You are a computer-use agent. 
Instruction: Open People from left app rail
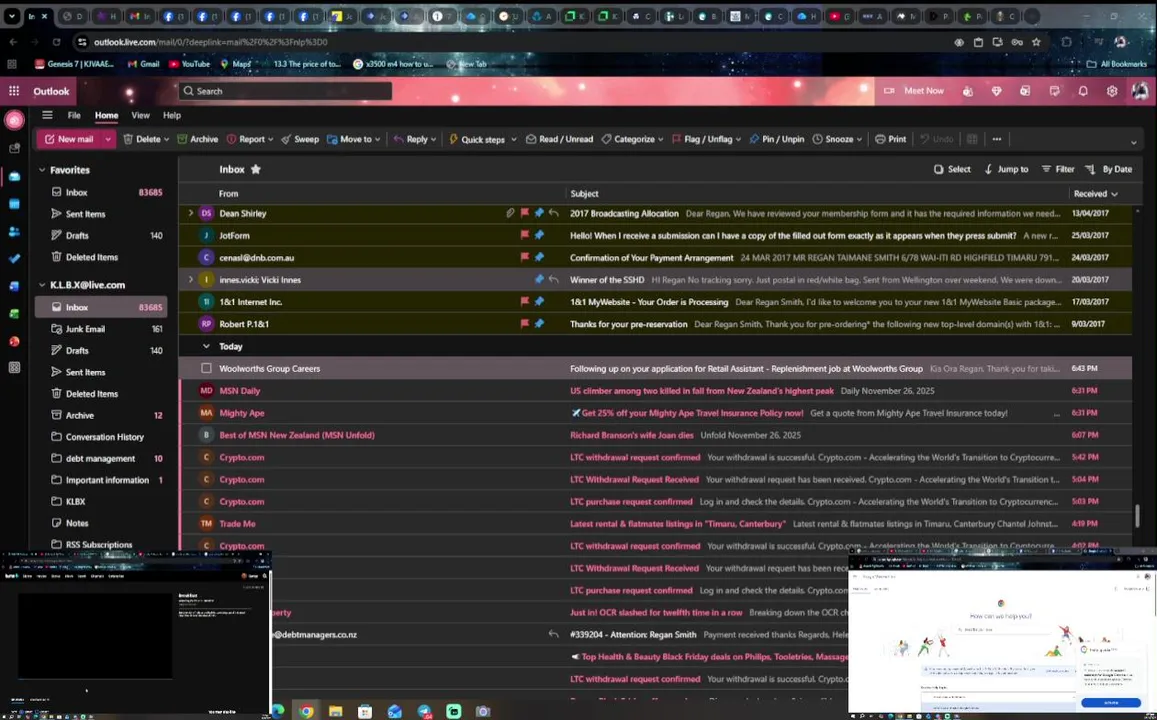pyautogui.click(x=14, y=232)
